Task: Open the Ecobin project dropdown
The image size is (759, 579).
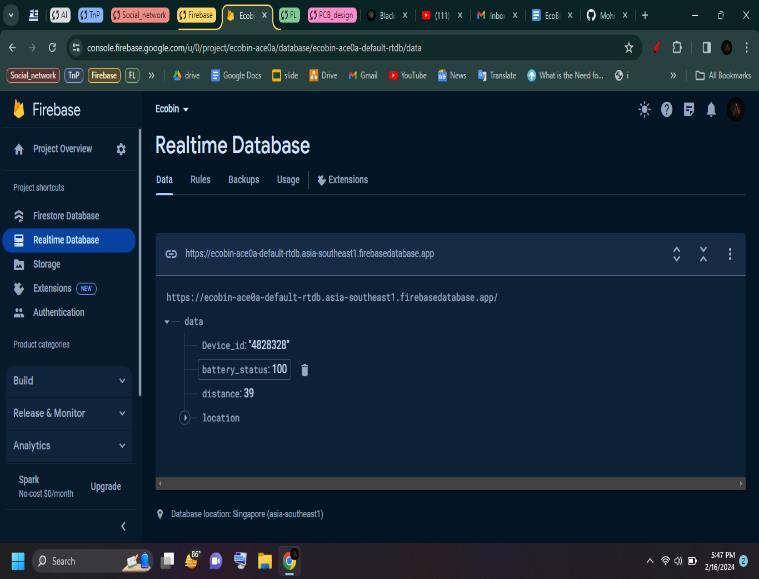Action: tap(172, 109)
